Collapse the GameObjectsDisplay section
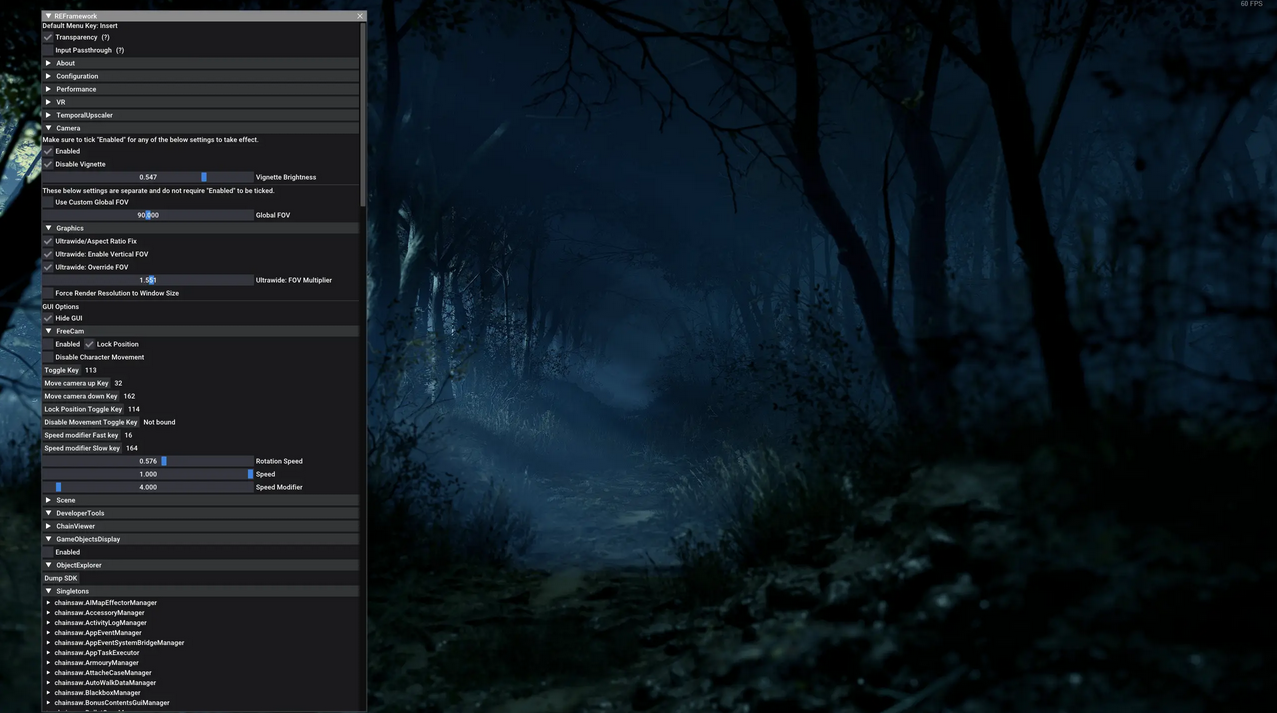This screenshot has width=1277, height=713. click(x=200, y=539)
